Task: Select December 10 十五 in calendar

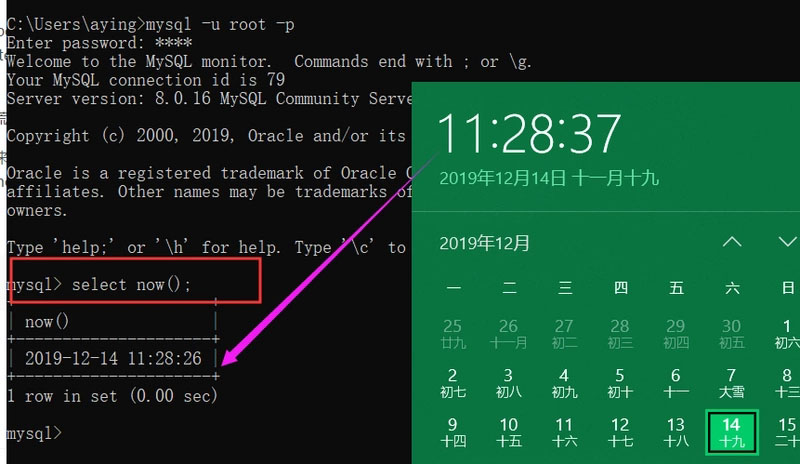Action: (509, 432)
